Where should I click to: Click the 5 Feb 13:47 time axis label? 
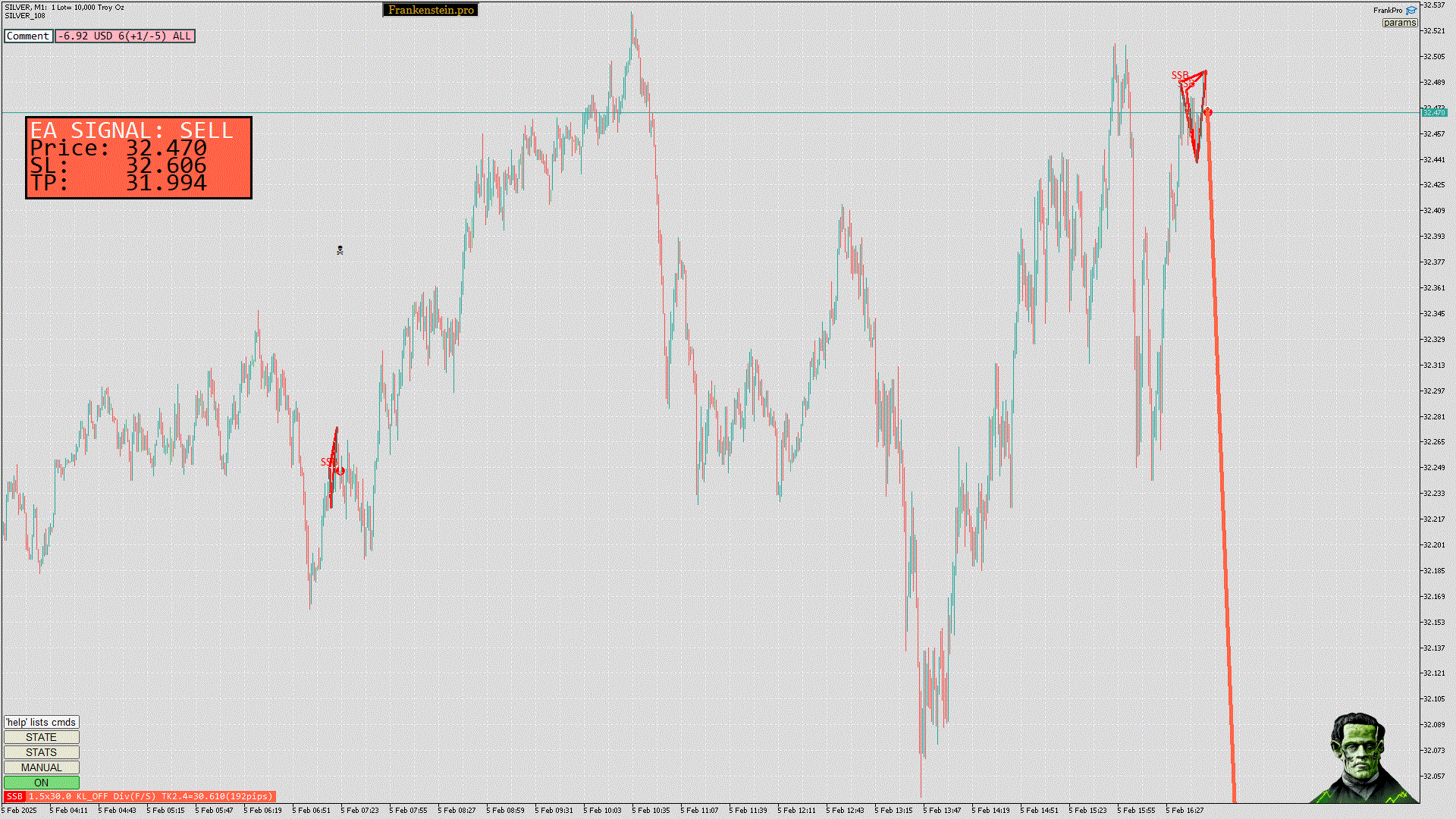(x=942, y=811)
